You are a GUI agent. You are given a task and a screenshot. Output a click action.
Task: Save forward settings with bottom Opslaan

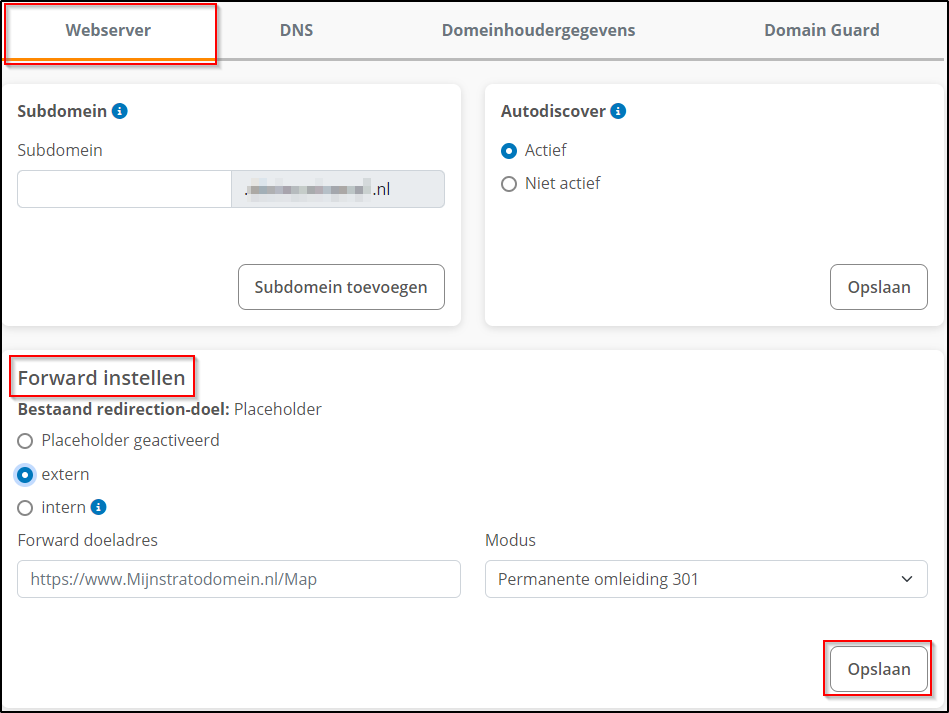click(878, 669)
